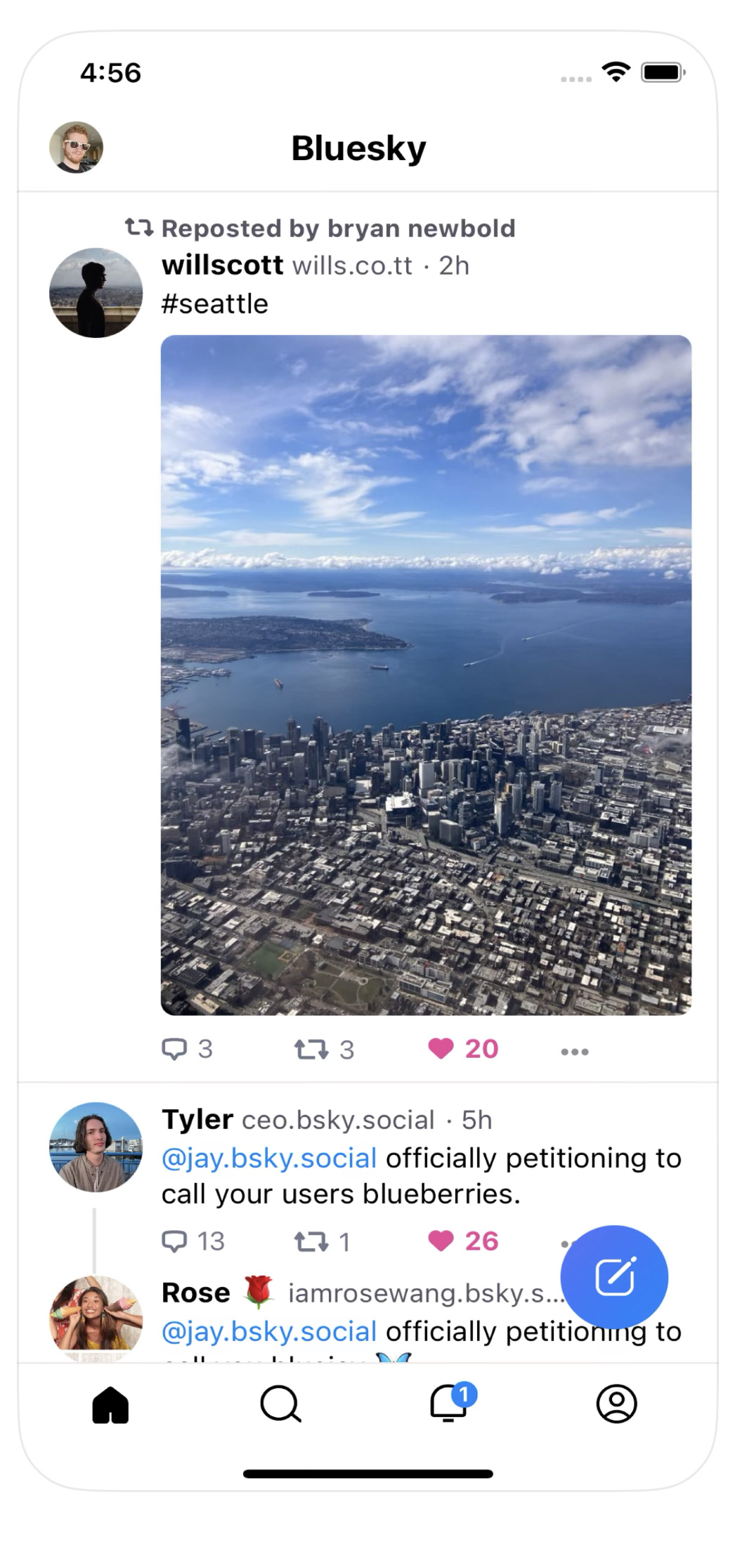Go to the Home feed tab
Screen dimensions: 735x1568
110,1404
